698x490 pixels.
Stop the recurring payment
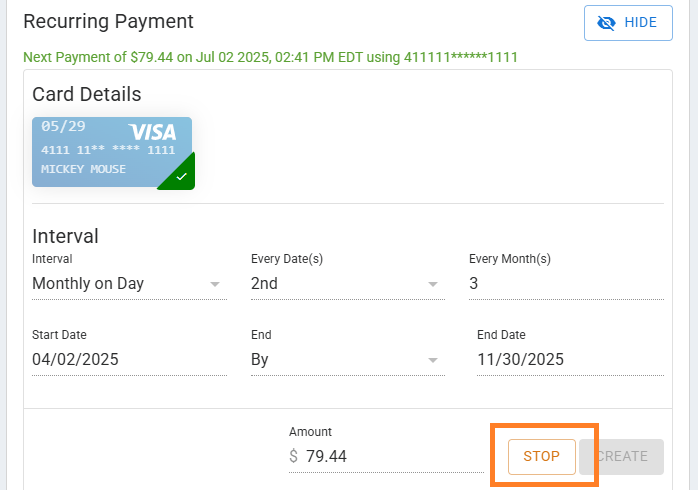coord(542,456)
